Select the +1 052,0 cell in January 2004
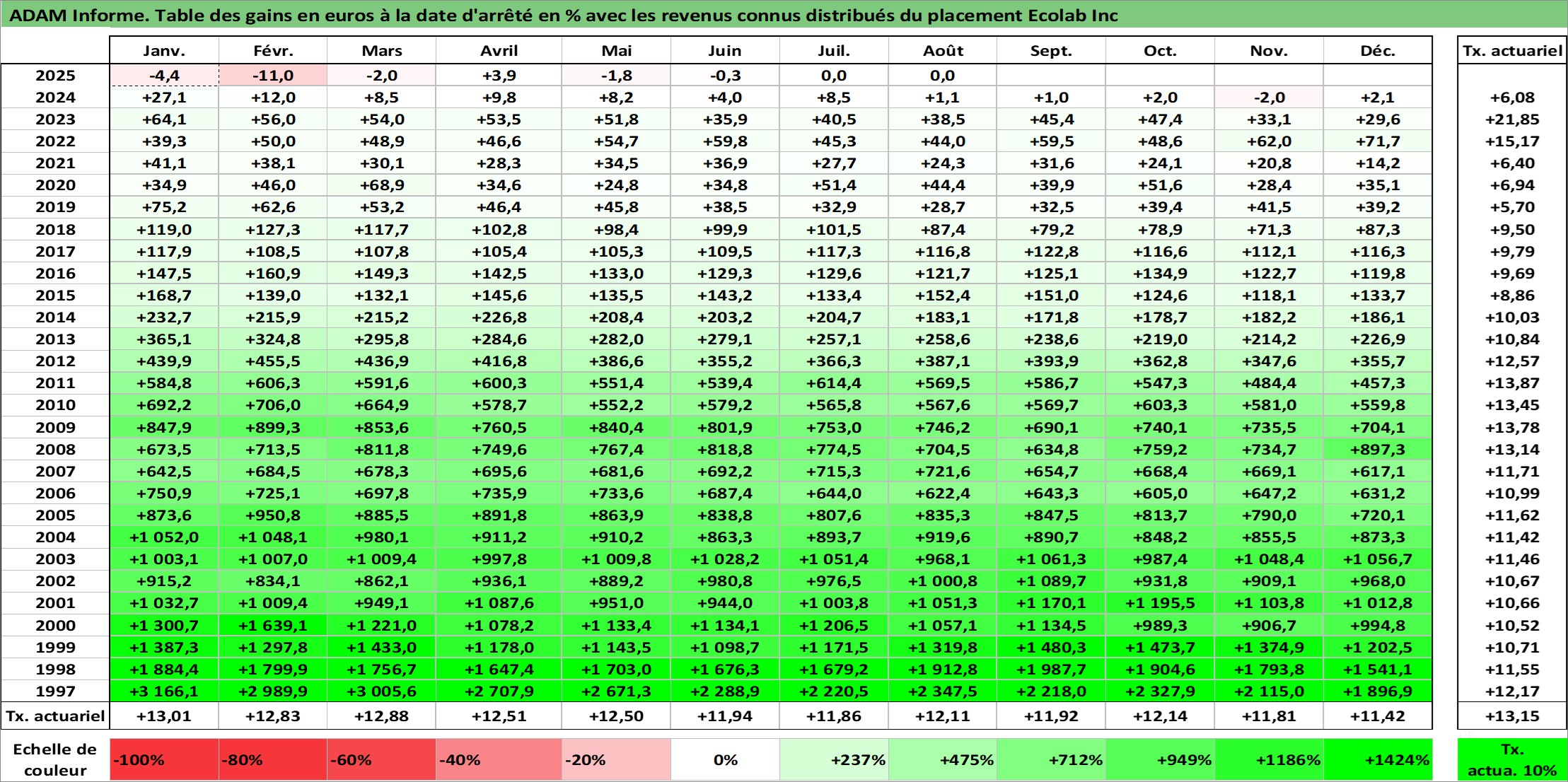Viewport: 1568px width, 782px height. [x=164, y=537]
